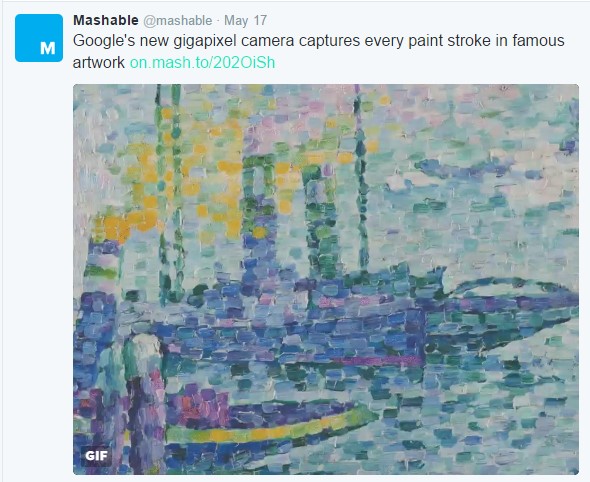Play the pointillist painting GIF

tap(326, 279)
